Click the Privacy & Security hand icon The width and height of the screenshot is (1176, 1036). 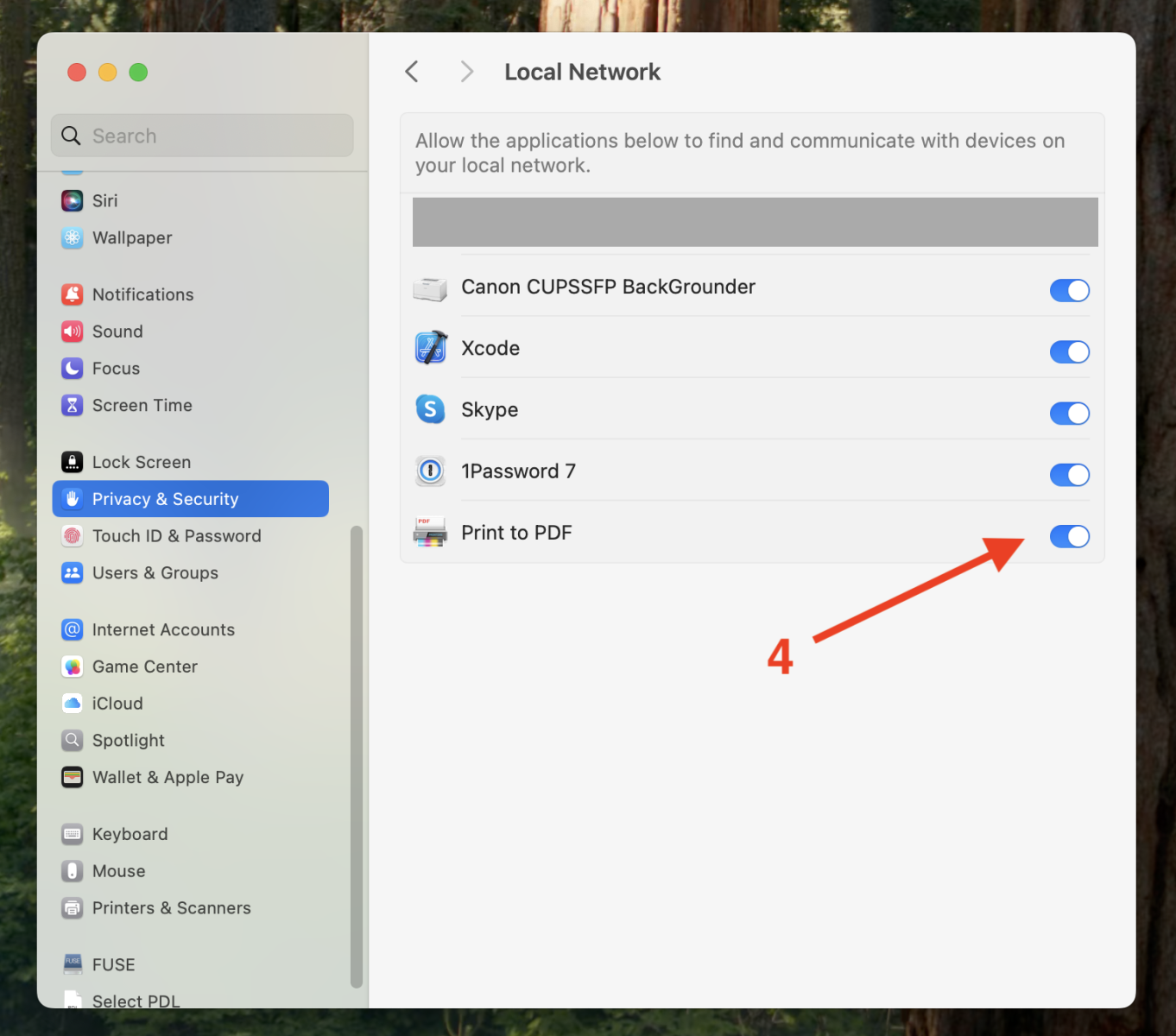pos(73,499)
